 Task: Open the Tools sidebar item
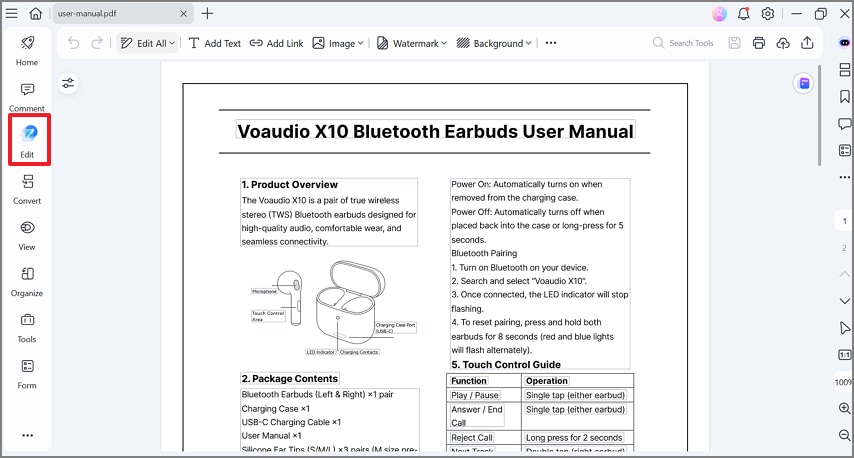pos(27,328)
